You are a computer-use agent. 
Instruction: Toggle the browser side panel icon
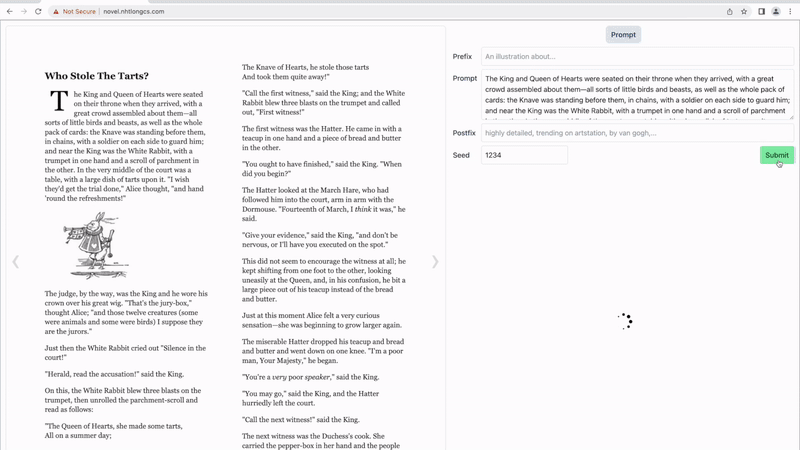761,11
